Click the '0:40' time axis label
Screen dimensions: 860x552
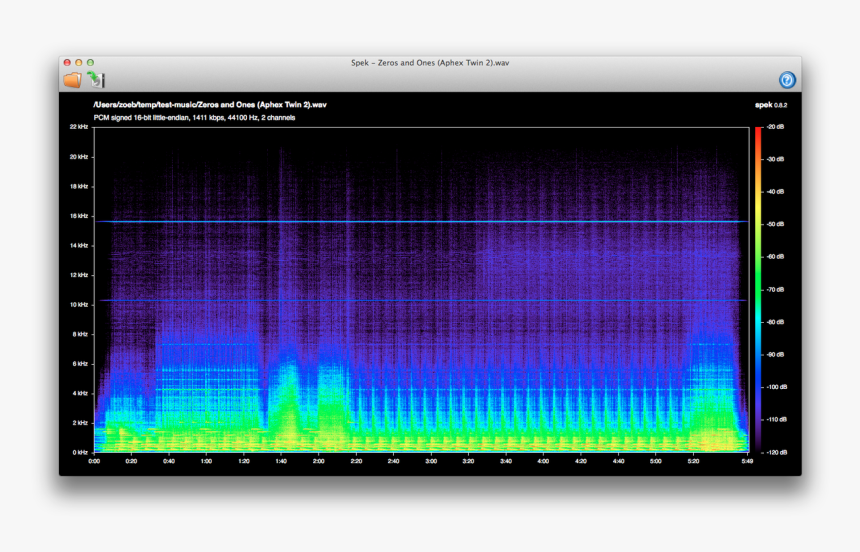(169, 461)
